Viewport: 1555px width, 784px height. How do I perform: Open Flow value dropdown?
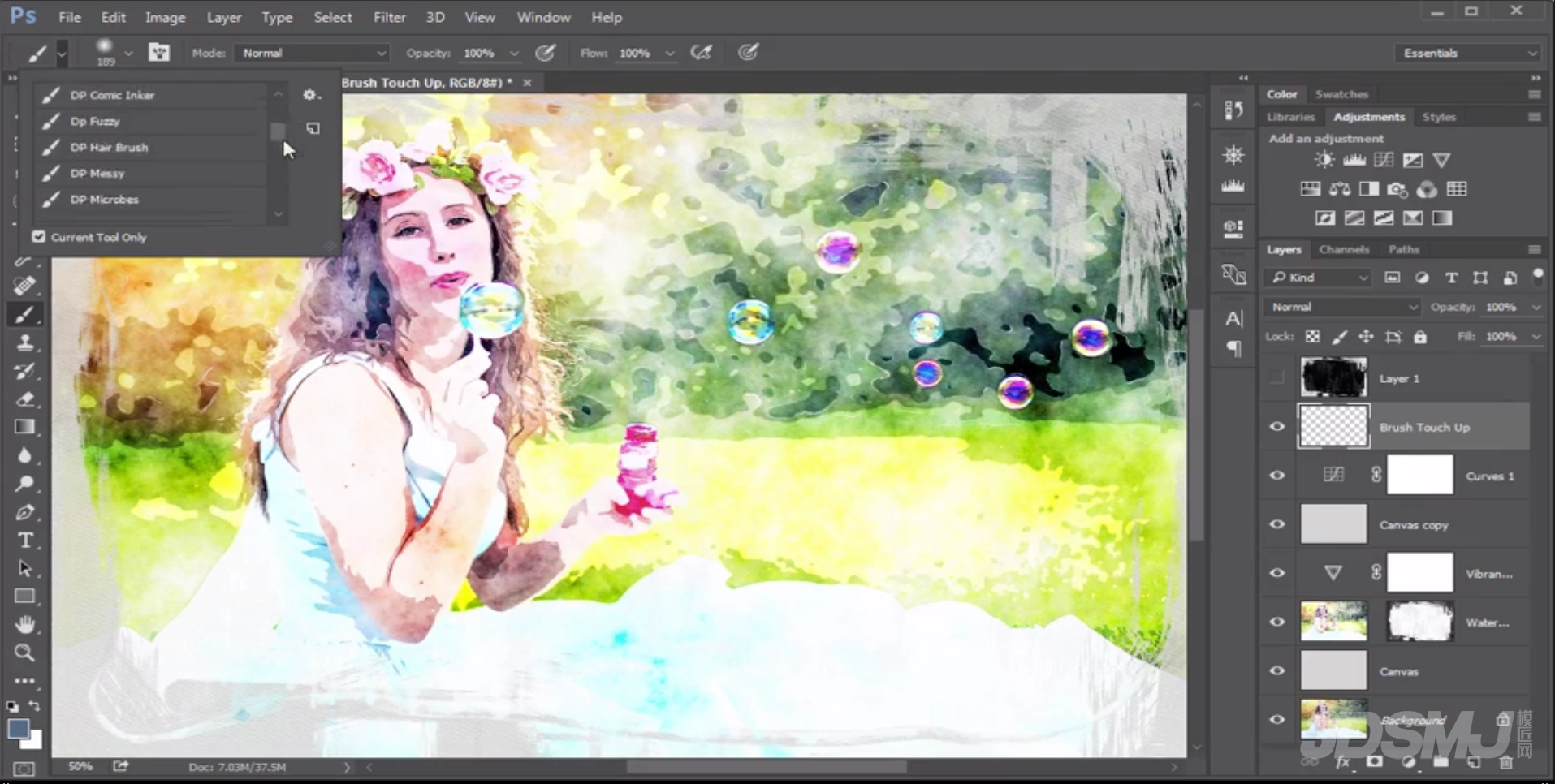pos(670,54)
